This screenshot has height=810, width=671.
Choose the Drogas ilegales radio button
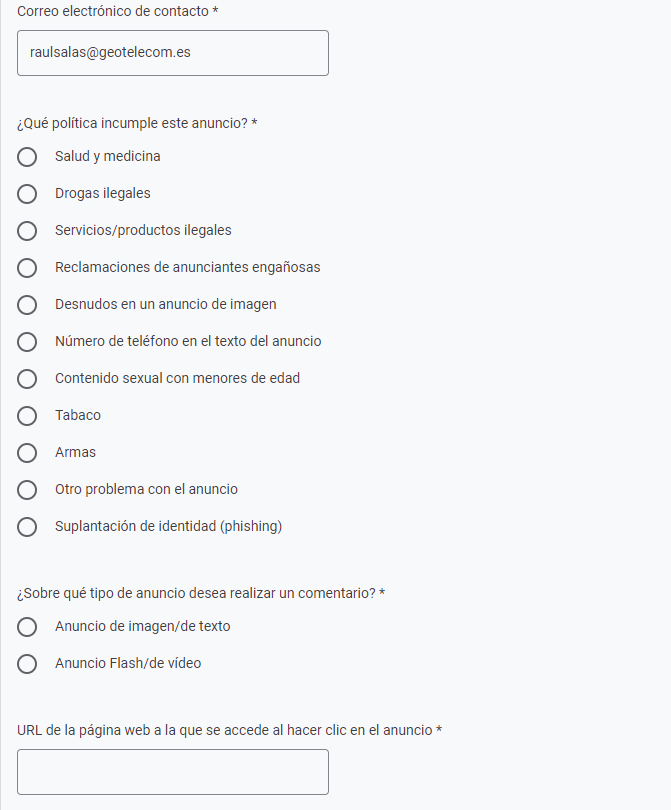tap(27, 194)
